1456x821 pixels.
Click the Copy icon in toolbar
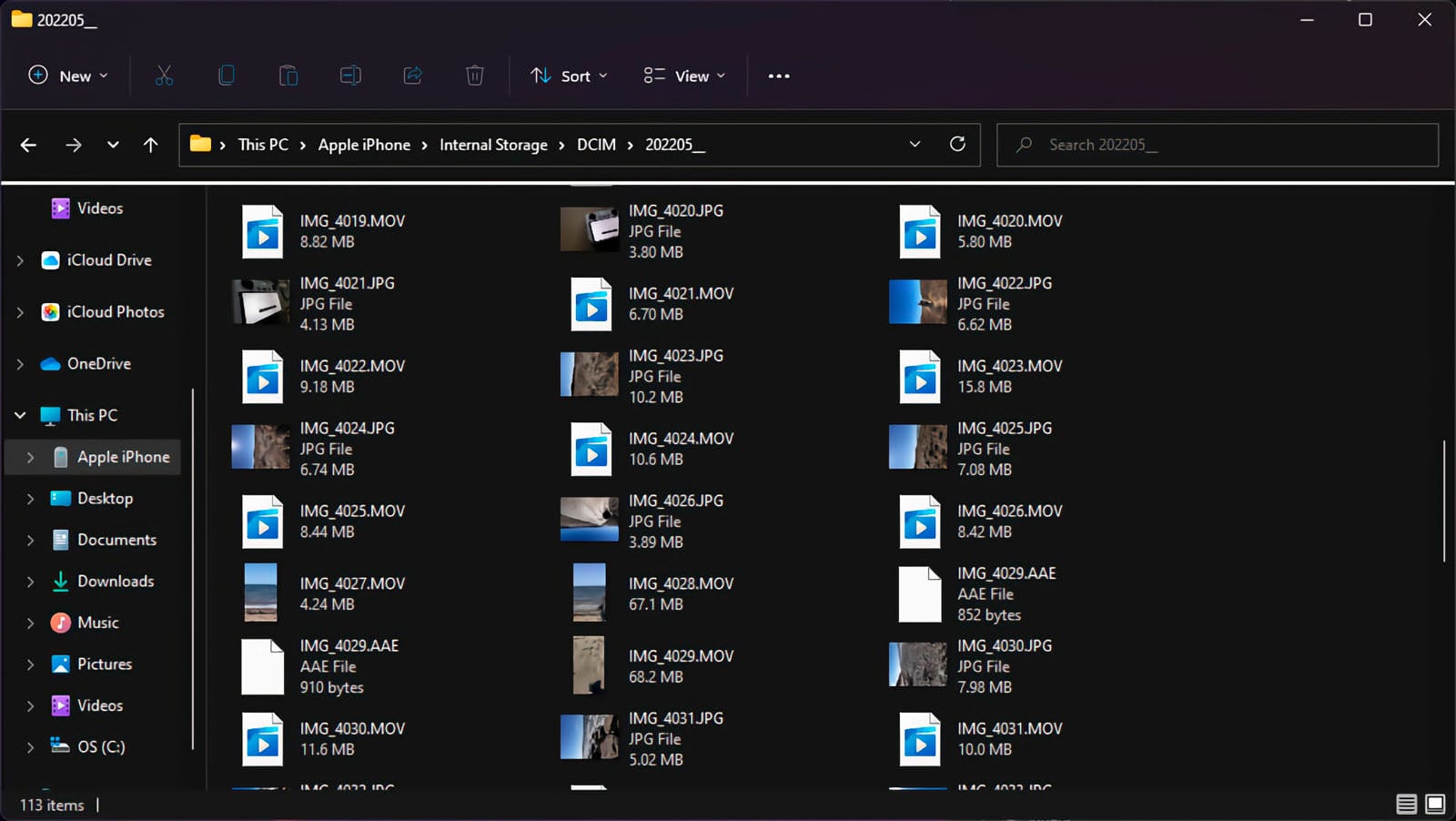point(227,76)
